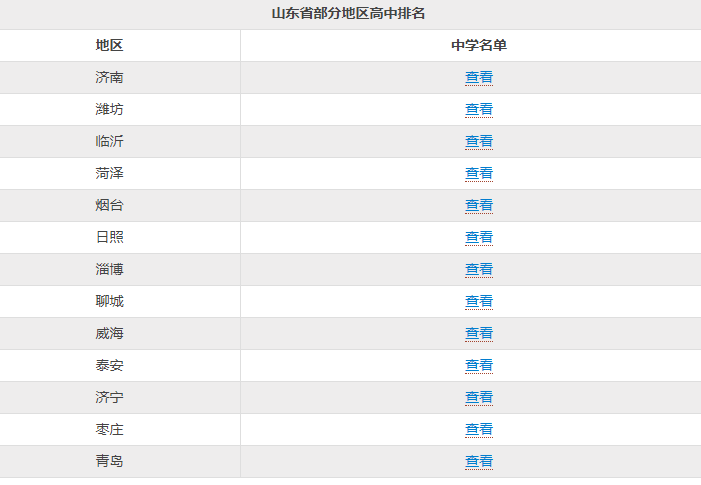701x485 pixels.
Task: Open the 查看 link for 青岛
Action: (x=479, y=461)
